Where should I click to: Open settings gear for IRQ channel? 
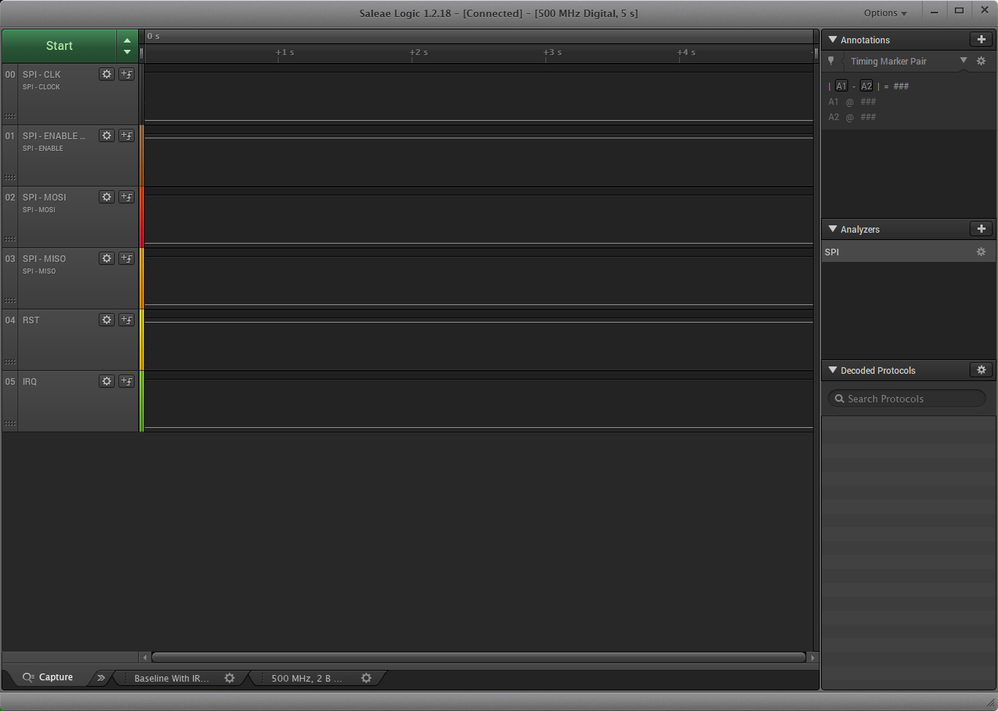tap(107, 381)
